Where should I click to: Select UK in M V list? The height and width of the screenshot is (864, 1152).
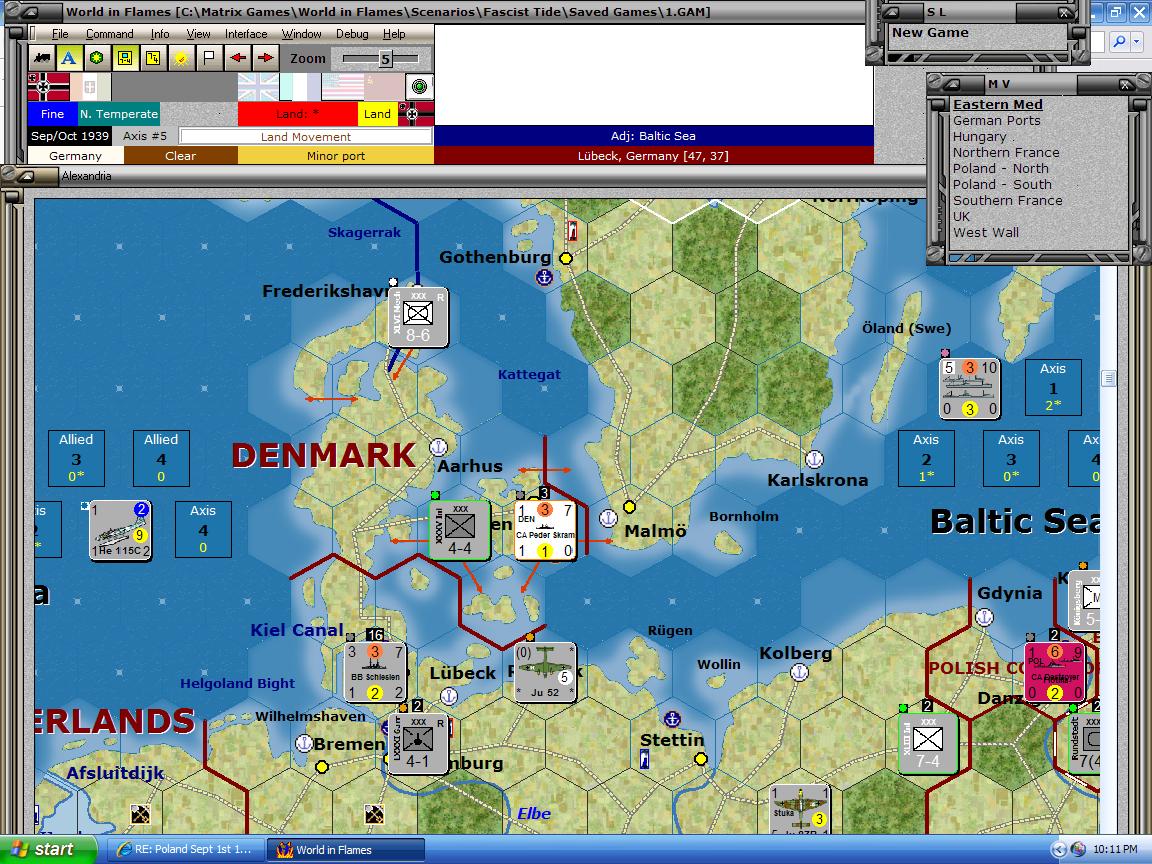[961, 217]
